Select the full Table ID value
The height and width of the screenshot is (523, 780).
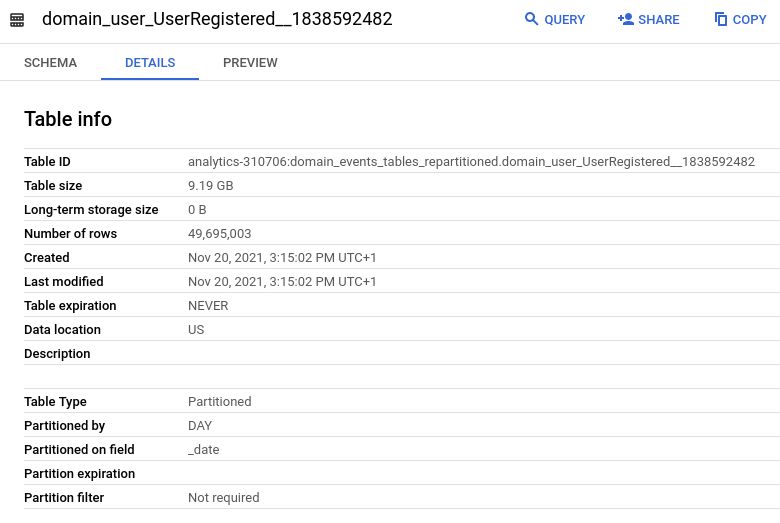click(x=471, y=162)
